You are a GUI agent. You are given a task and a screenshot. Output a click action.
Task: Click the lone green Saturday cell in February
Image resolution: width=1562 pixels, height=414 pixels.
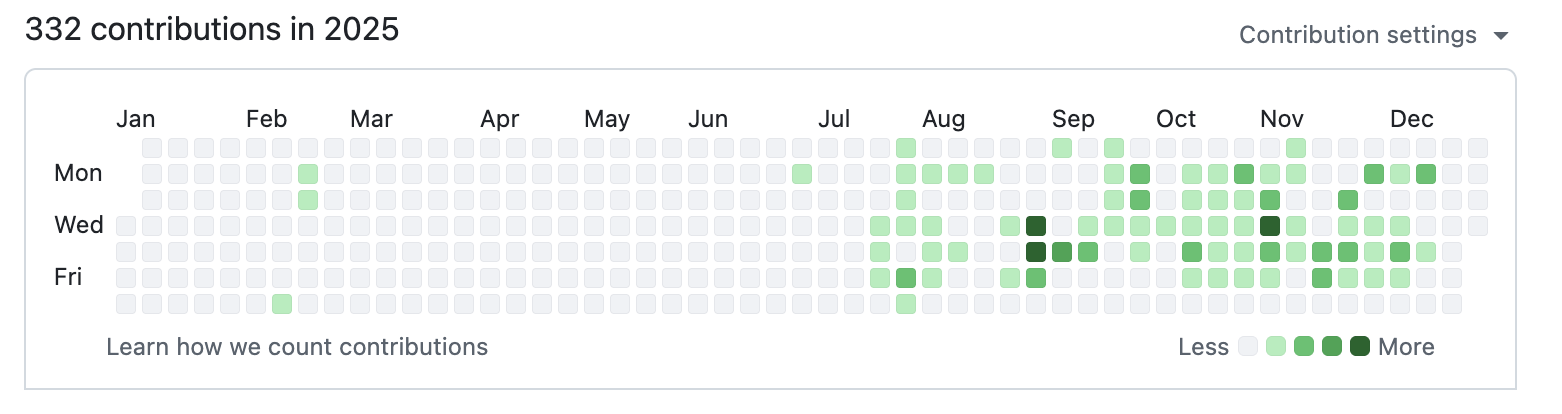coord(282,303)
